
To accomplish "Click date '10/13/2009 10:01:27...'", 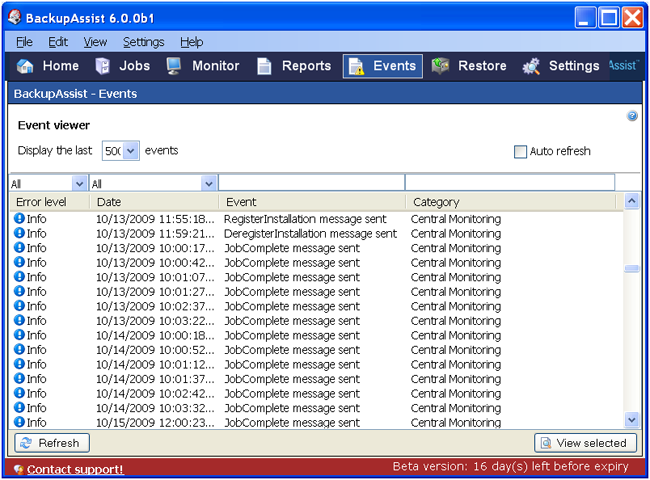I will (x=155, y=291).
